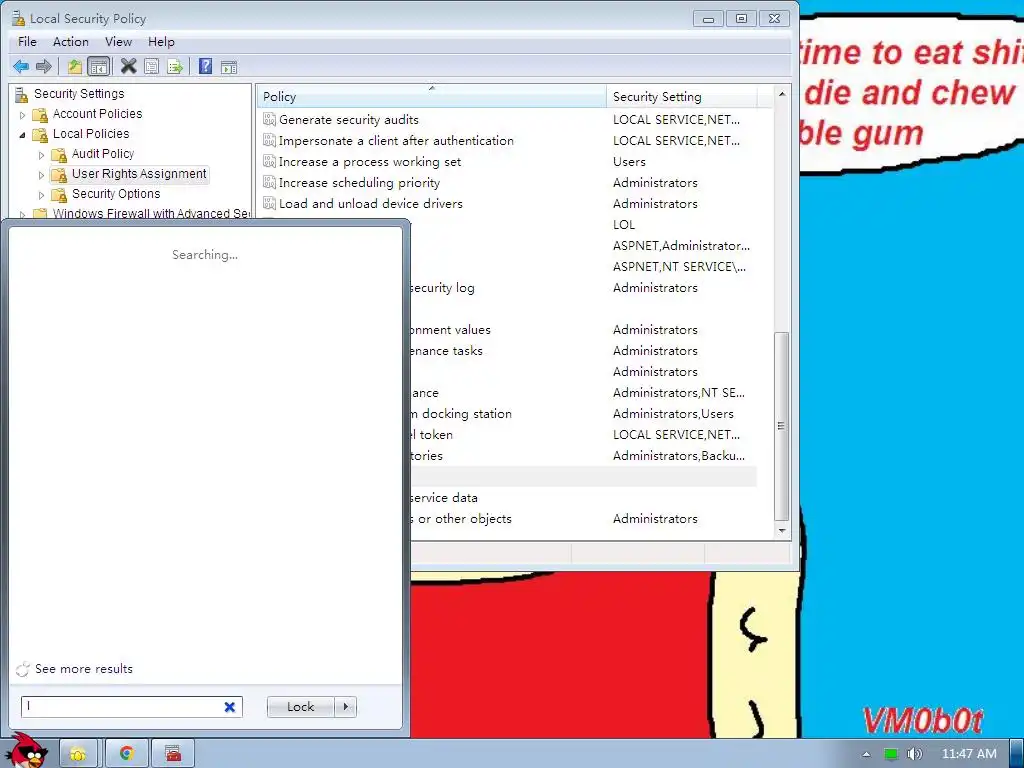Sort by the Security Setting column header
This screenshot has width=1024, height=768.
pyautogui.click(x=681, y=97)
